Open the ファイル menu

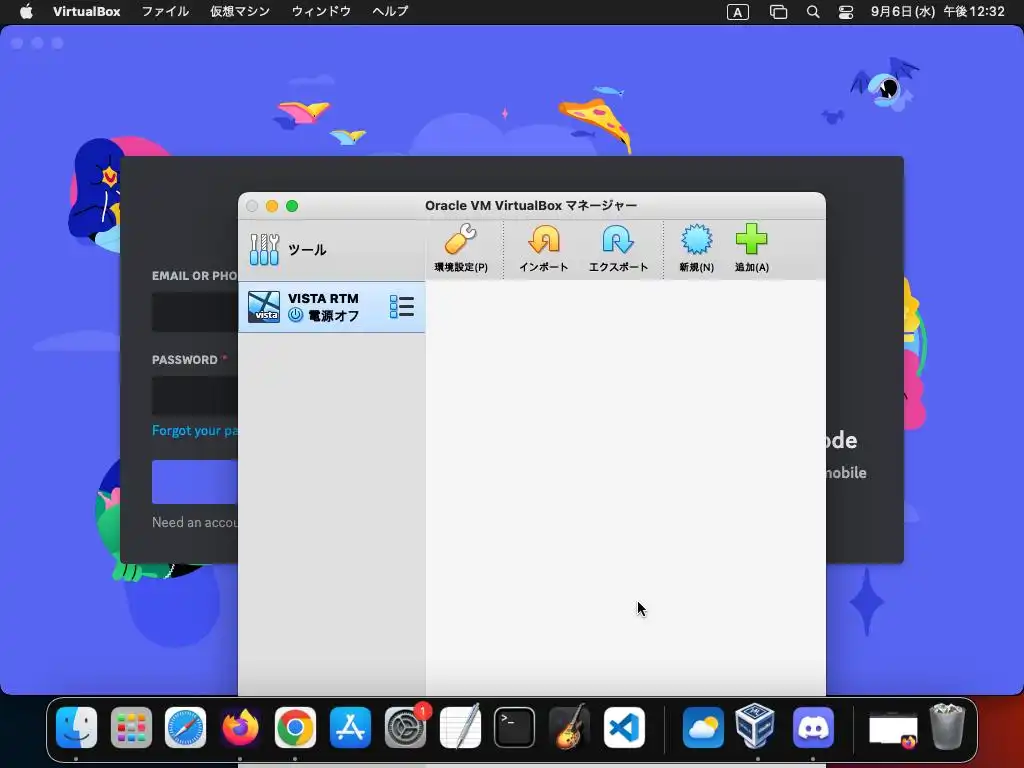pos(165,11)
